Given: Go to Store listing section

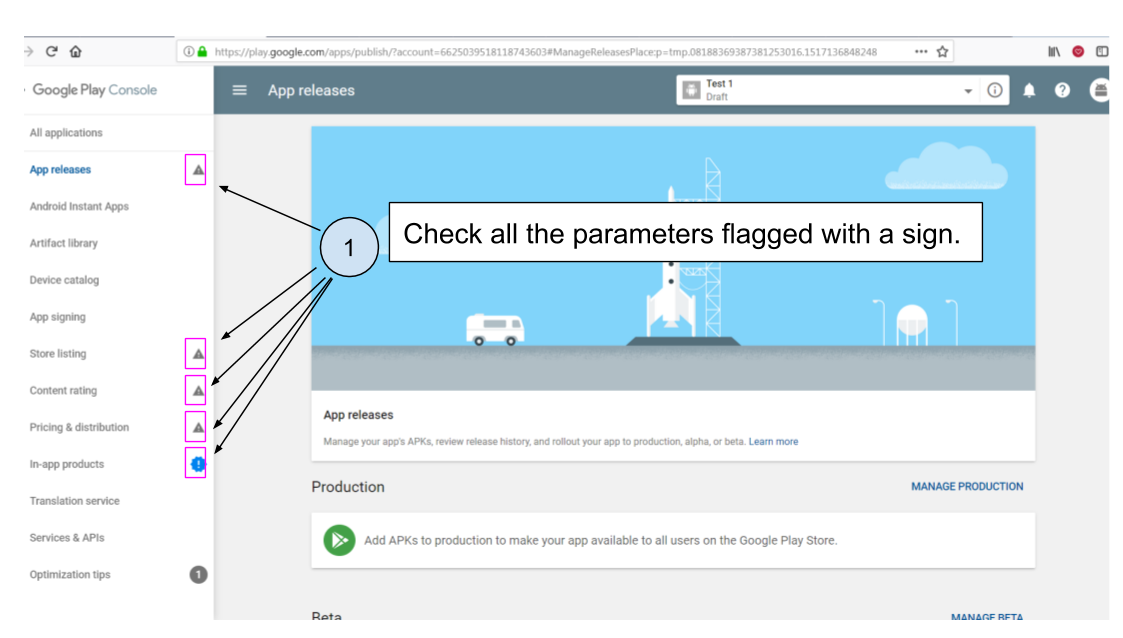Looking at the screenshot, I should pos(58,354).
